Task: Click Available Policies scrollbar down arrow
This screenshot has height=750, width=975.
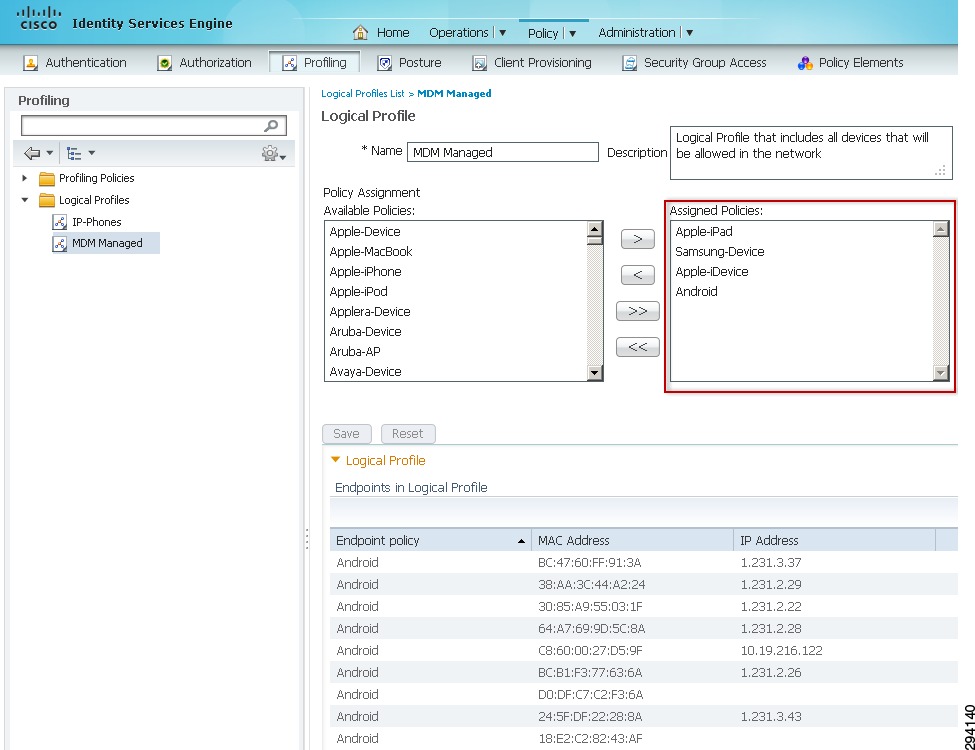Action: pos(595,373)
